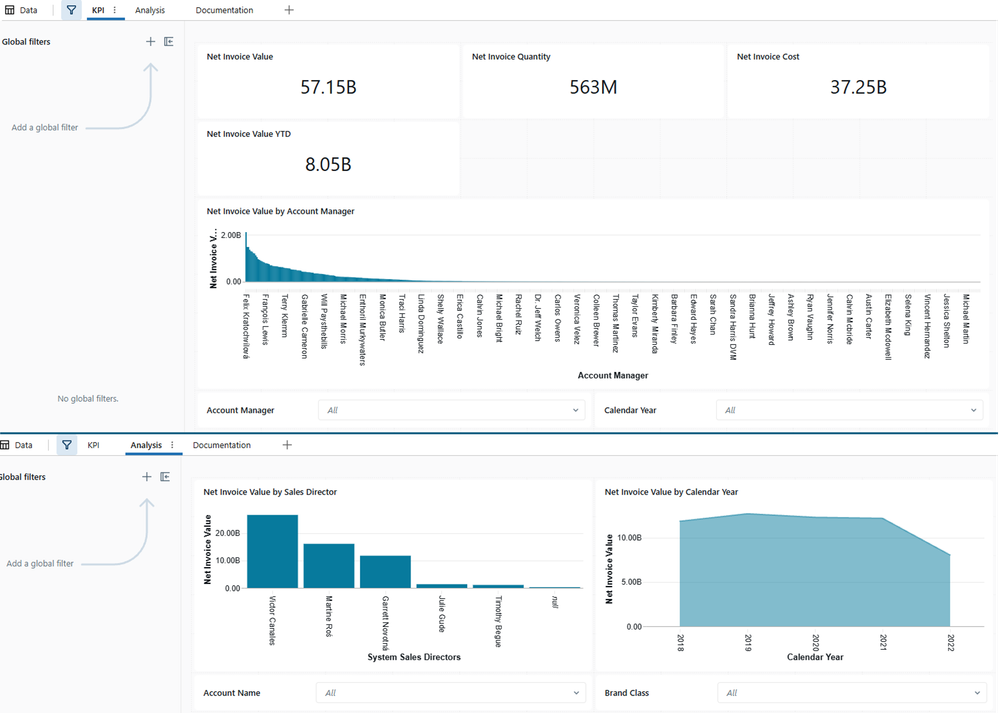Viewport: 999px width, 713px height.
Task: Click the 'Net Invoice Value by Sales Director' title
Action: pos(270,492)
